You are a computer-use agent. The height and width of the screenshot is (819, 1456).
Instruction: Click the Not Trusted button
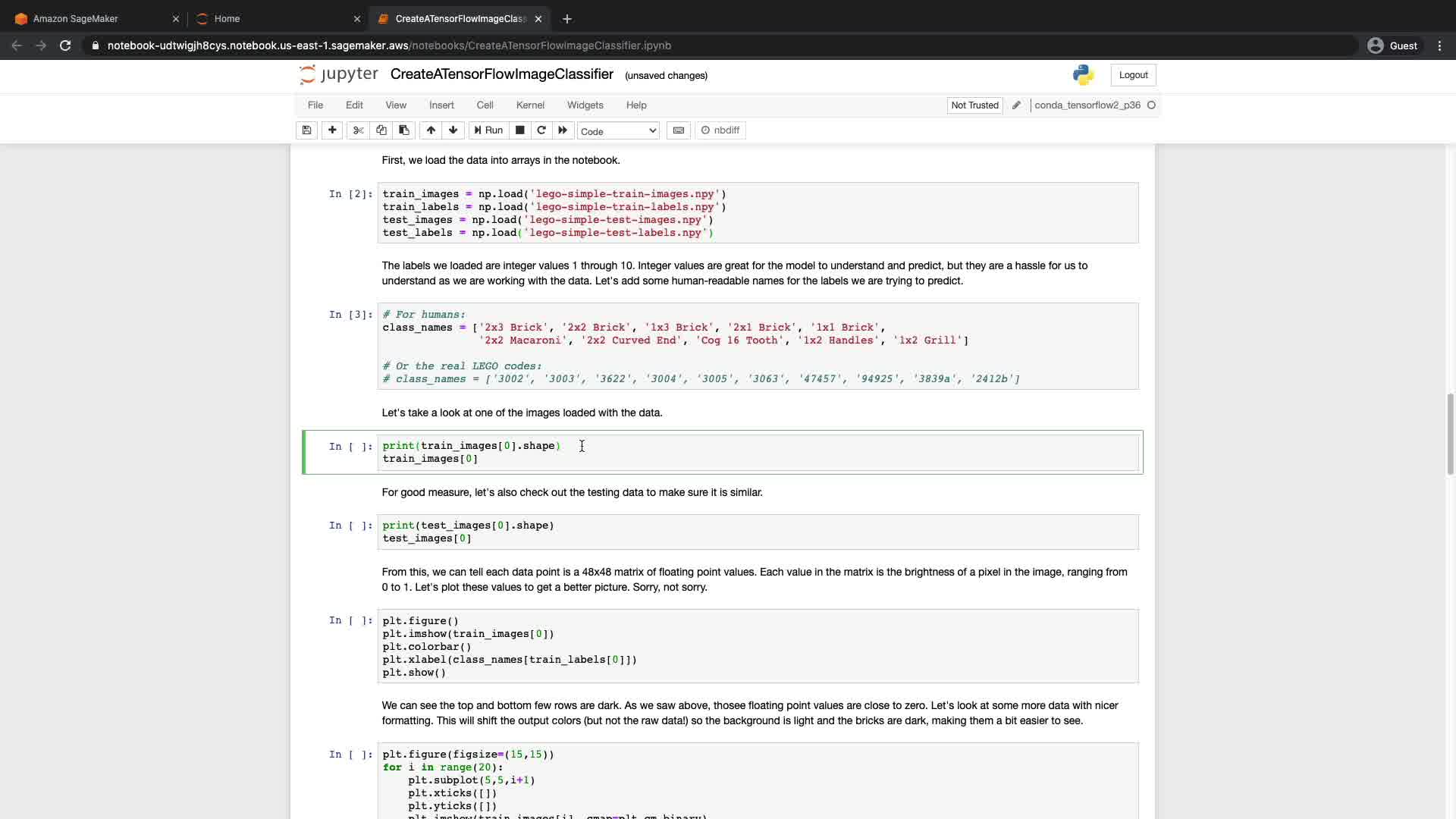click(974, 105)
